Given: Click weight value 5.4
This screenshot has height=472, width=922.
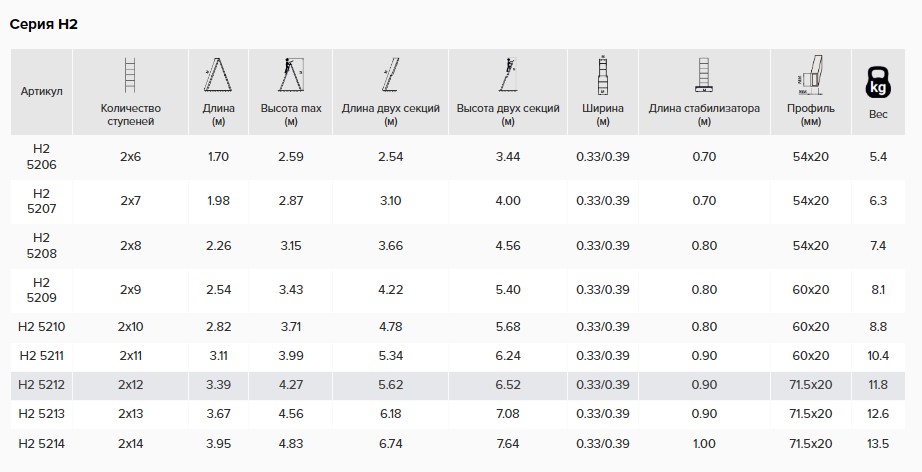Looking at the screenshot, I should [878, 157].
